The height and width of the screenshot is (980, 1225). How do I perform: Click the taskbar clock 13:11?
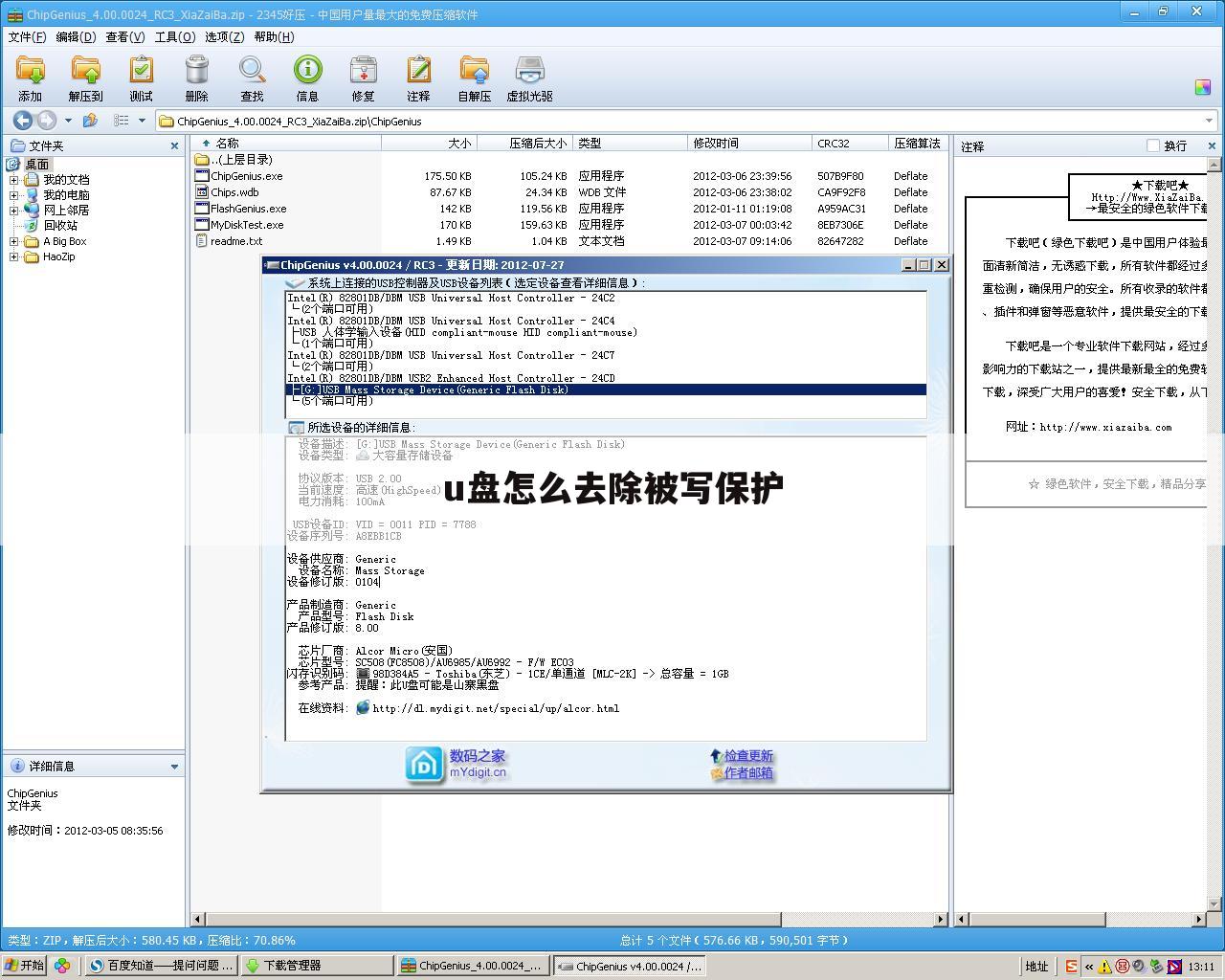pos(1201,967)
